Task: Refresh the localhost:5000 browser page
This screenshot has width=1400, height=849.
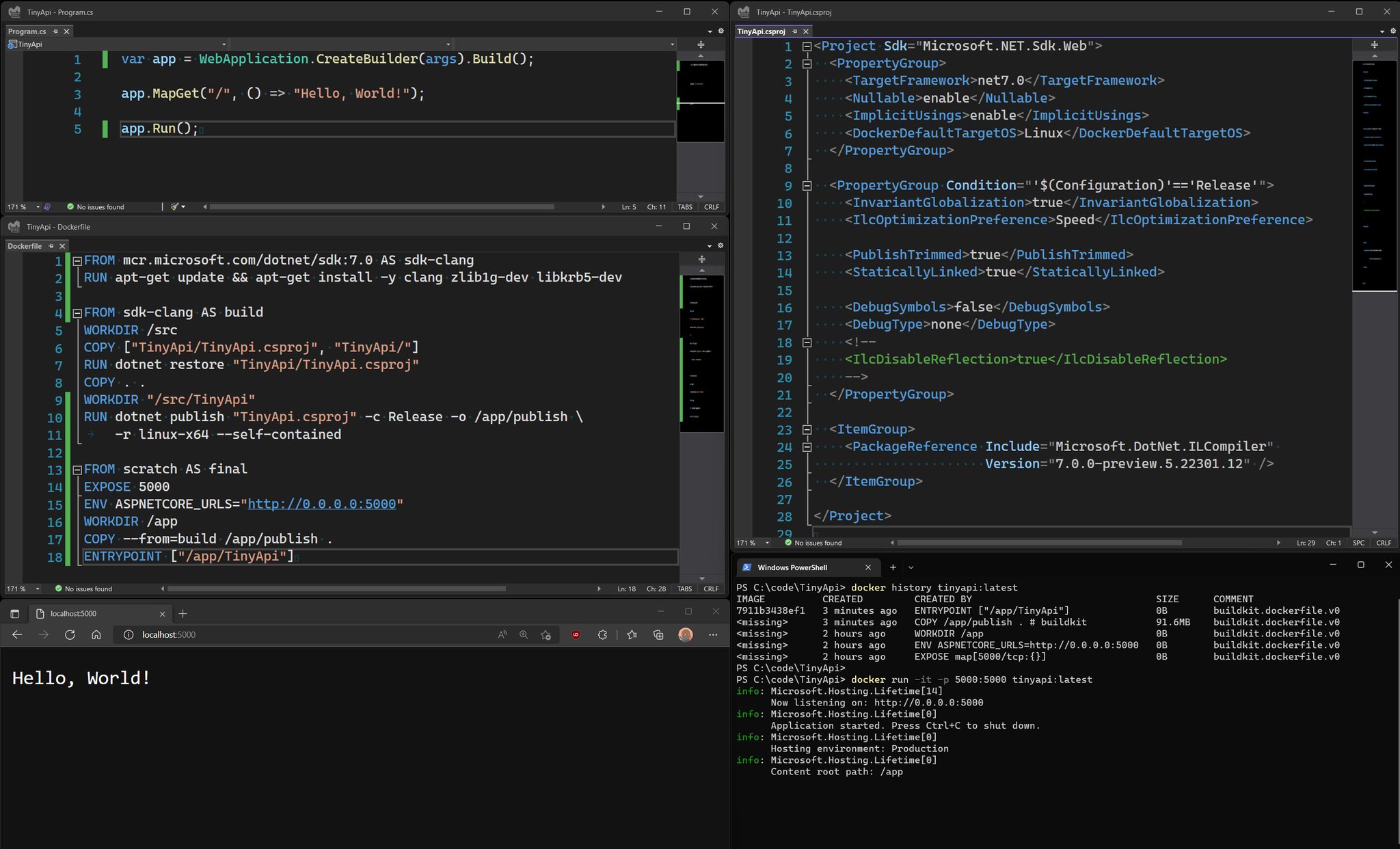Action: (70, 635)
